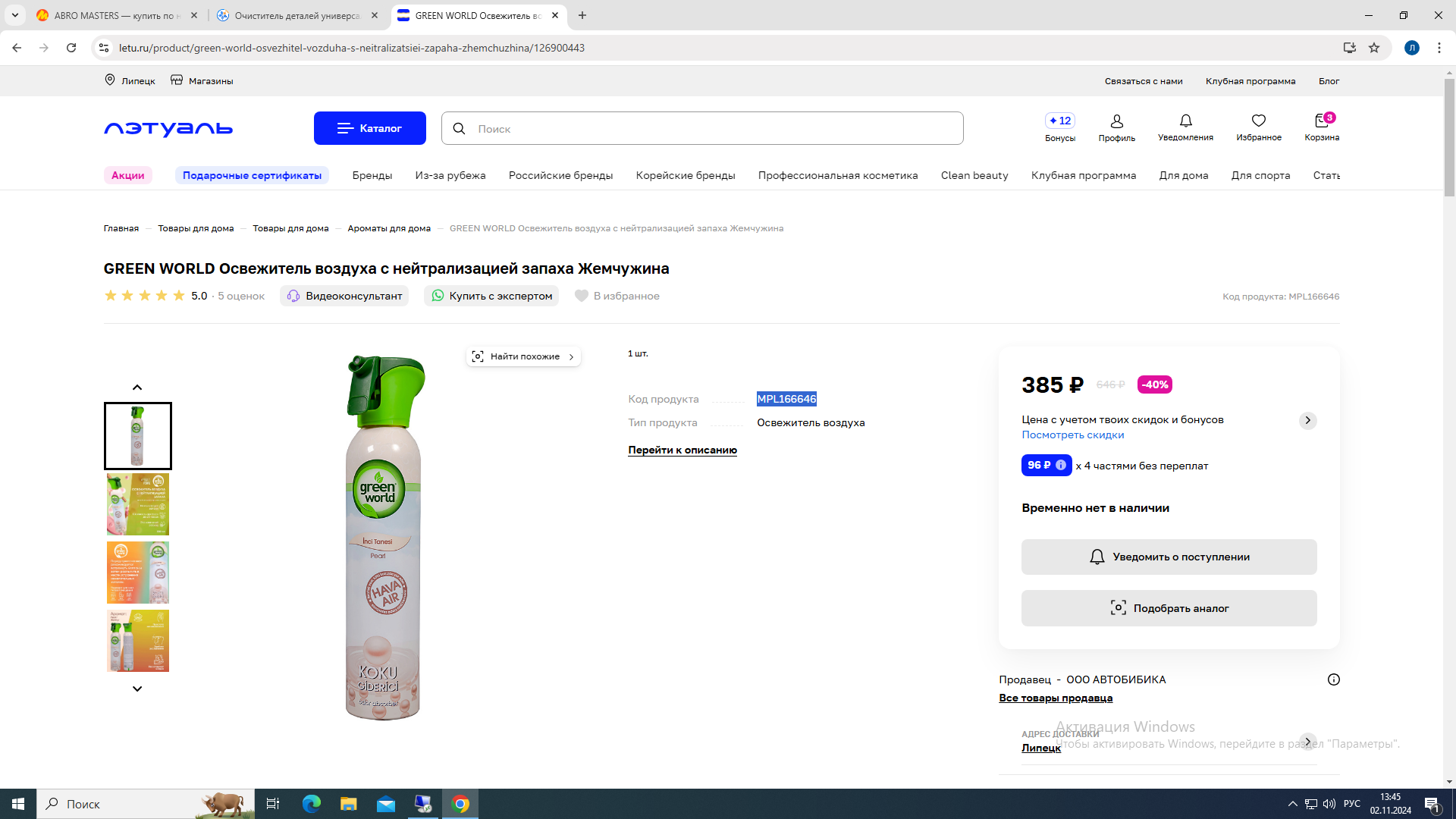Open Mail app from the taskbar
This screenshot has height=819, width=1456.
(386, 804)
